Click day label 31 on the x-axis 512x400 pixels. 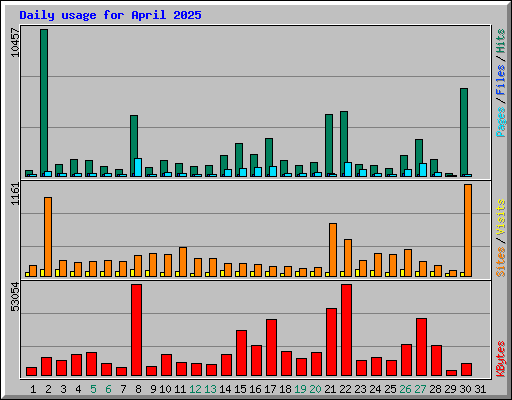click(x=480, y=389)
